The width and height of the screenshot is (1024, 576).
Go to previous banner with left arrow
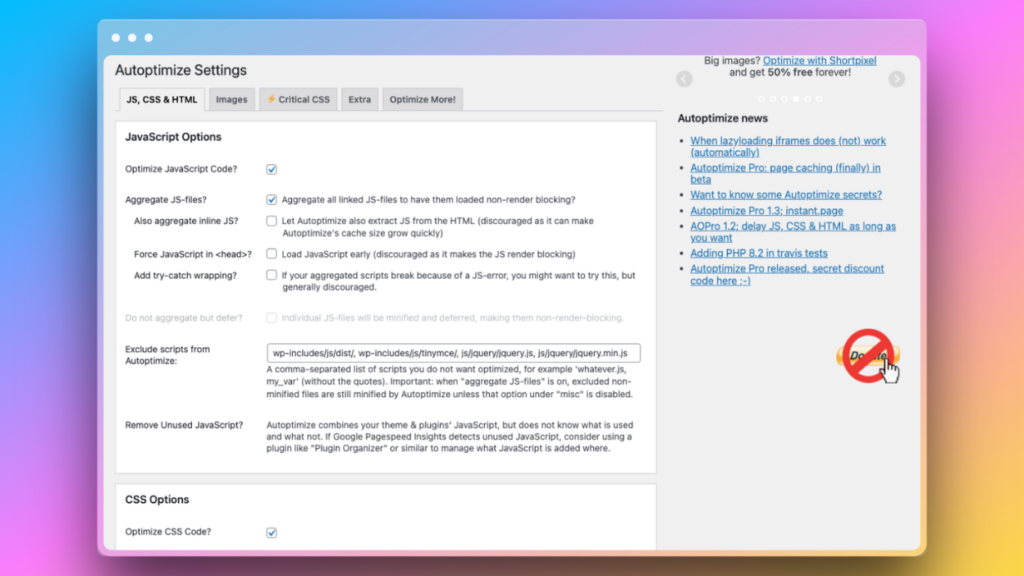click(x=684, y=79)
